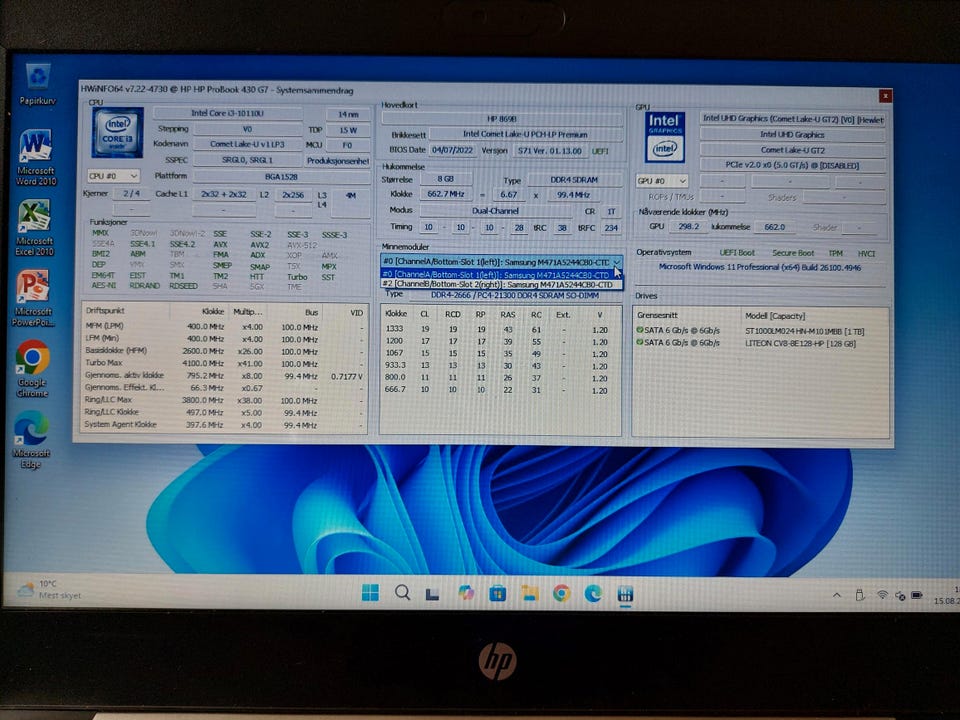Click DDR4 SDRAM memory type value
This screenshot has height=720, width=960.
pyautogui.click(x=574, y=180)
